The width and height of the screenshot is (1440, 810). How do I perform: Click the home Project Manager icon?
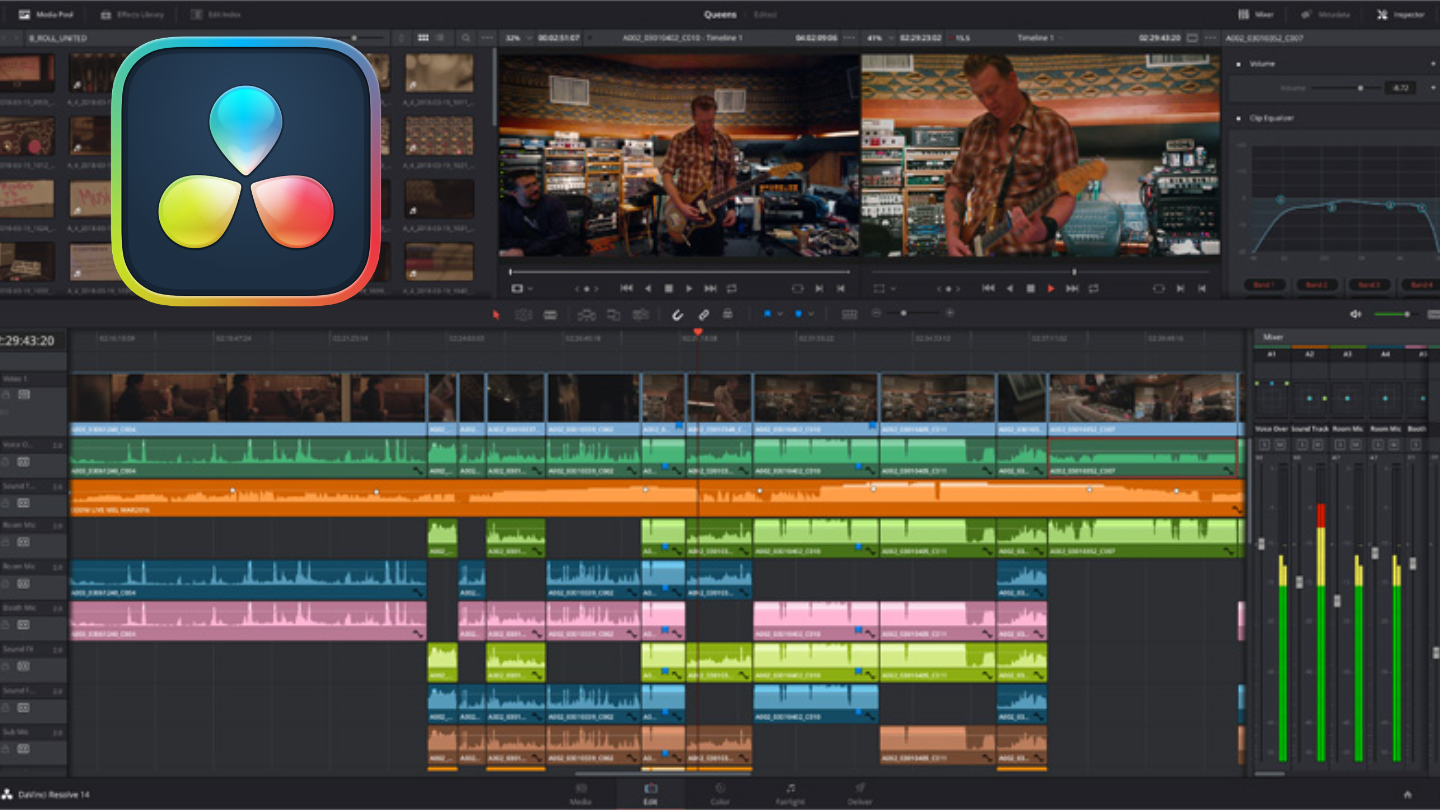[1407, 794]
